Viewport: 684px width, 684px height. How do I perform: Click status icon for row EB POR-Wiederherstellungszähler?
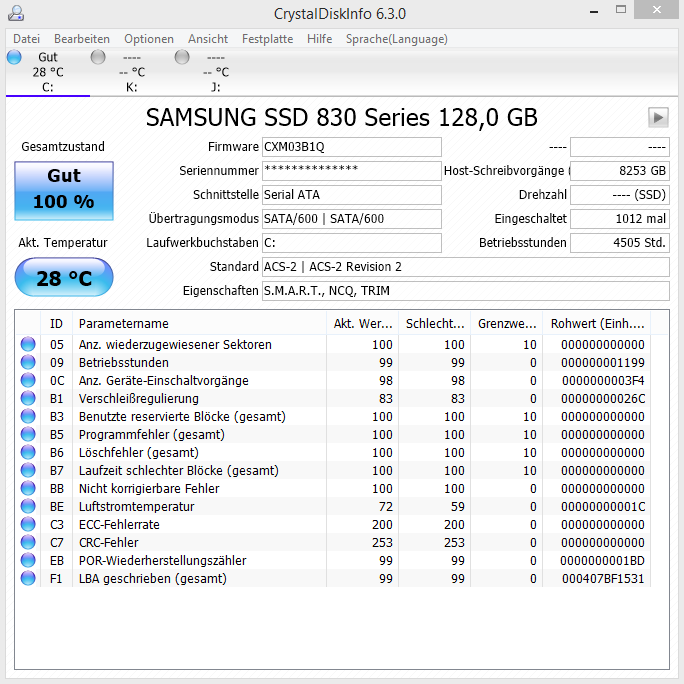click(28, 560)
